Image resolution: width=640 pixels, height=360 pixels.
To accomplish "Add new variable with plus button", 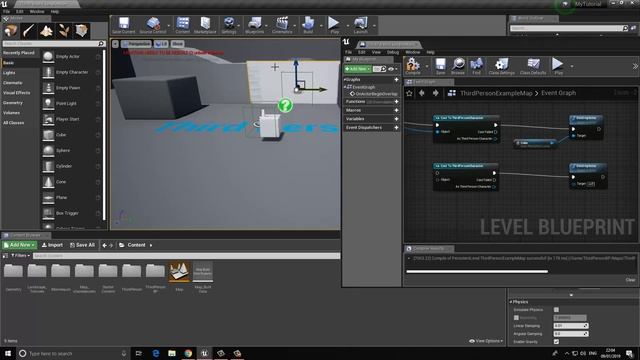I will [x=396, y=119].
